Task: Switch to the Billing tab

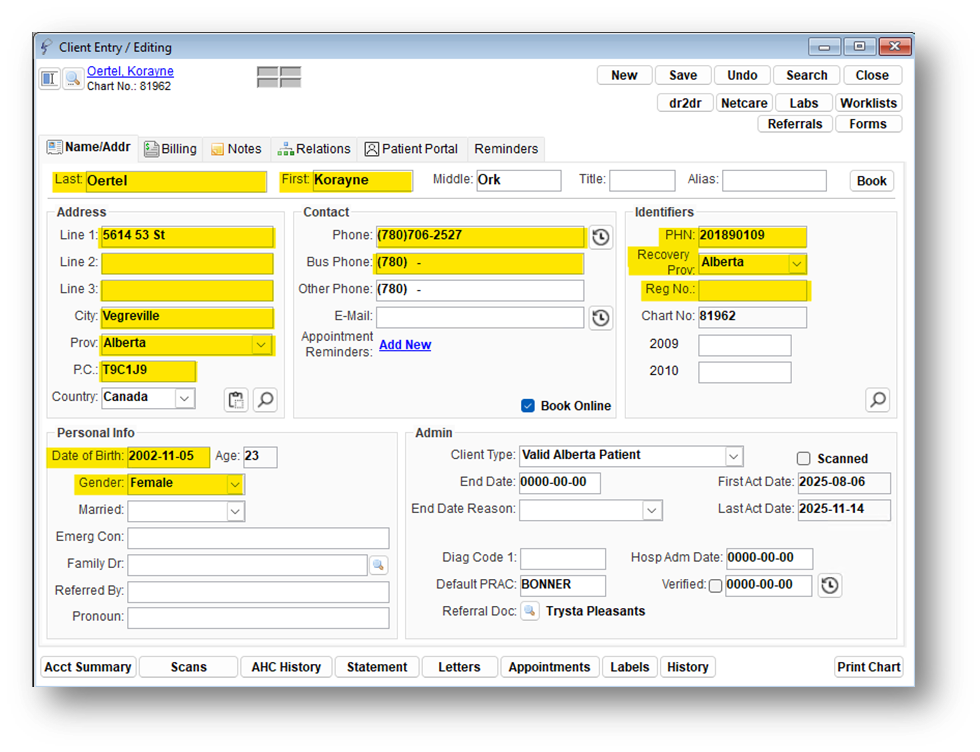Action: pyautogui.click(x=170, y=149)
